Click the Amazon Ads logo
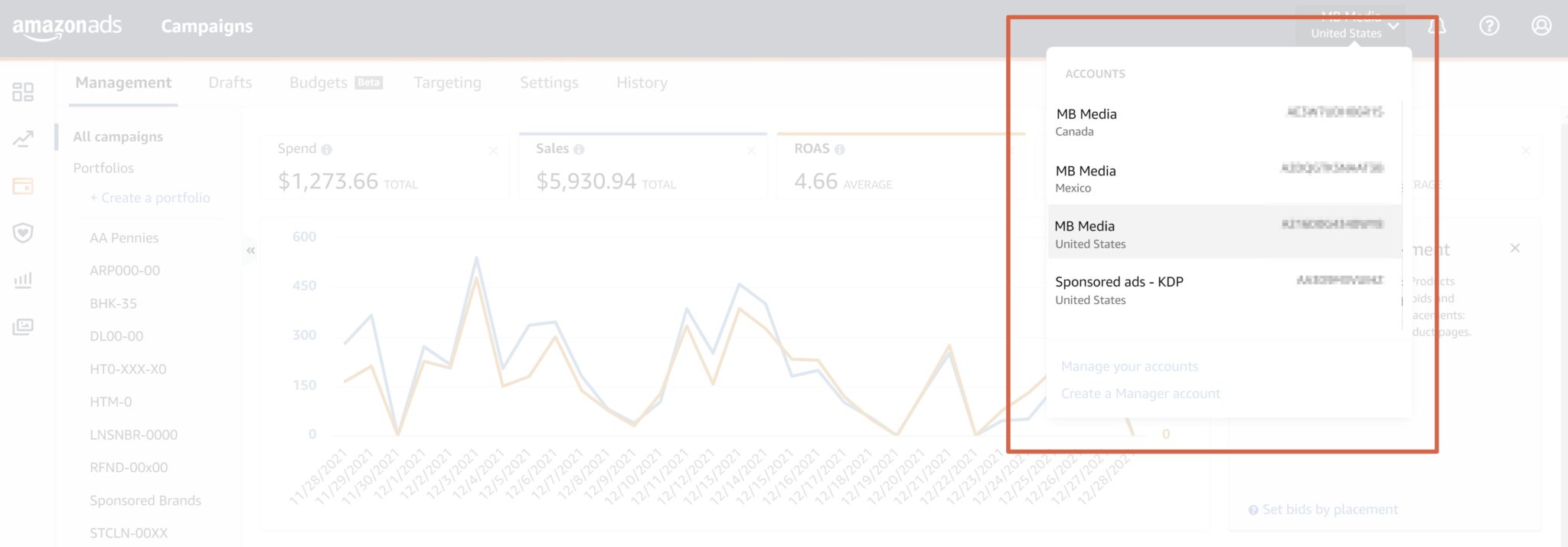The width and height of the screenshot is (1568, 547). point(67,27)
